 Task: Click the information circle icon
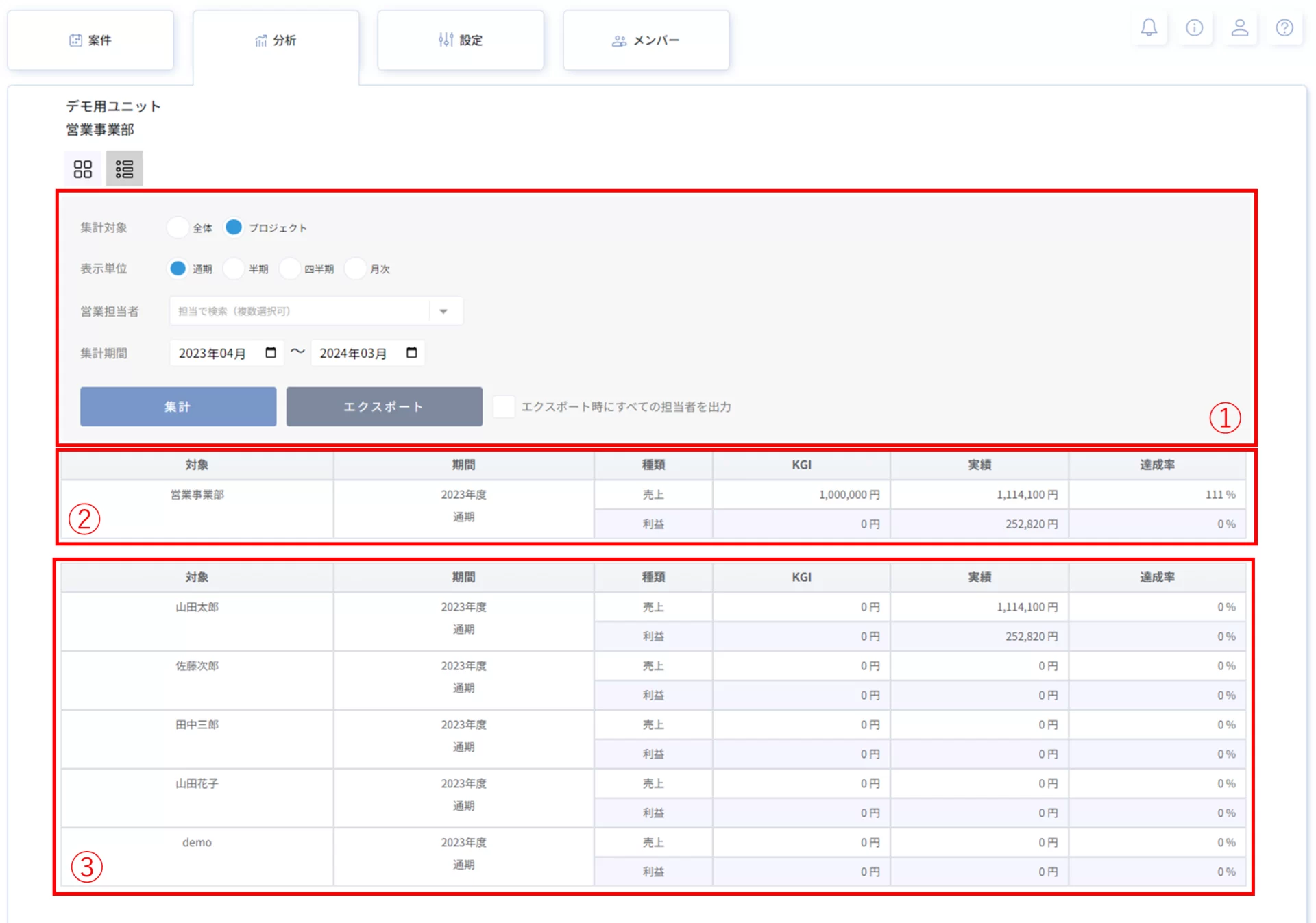[x=1194, y=28]
